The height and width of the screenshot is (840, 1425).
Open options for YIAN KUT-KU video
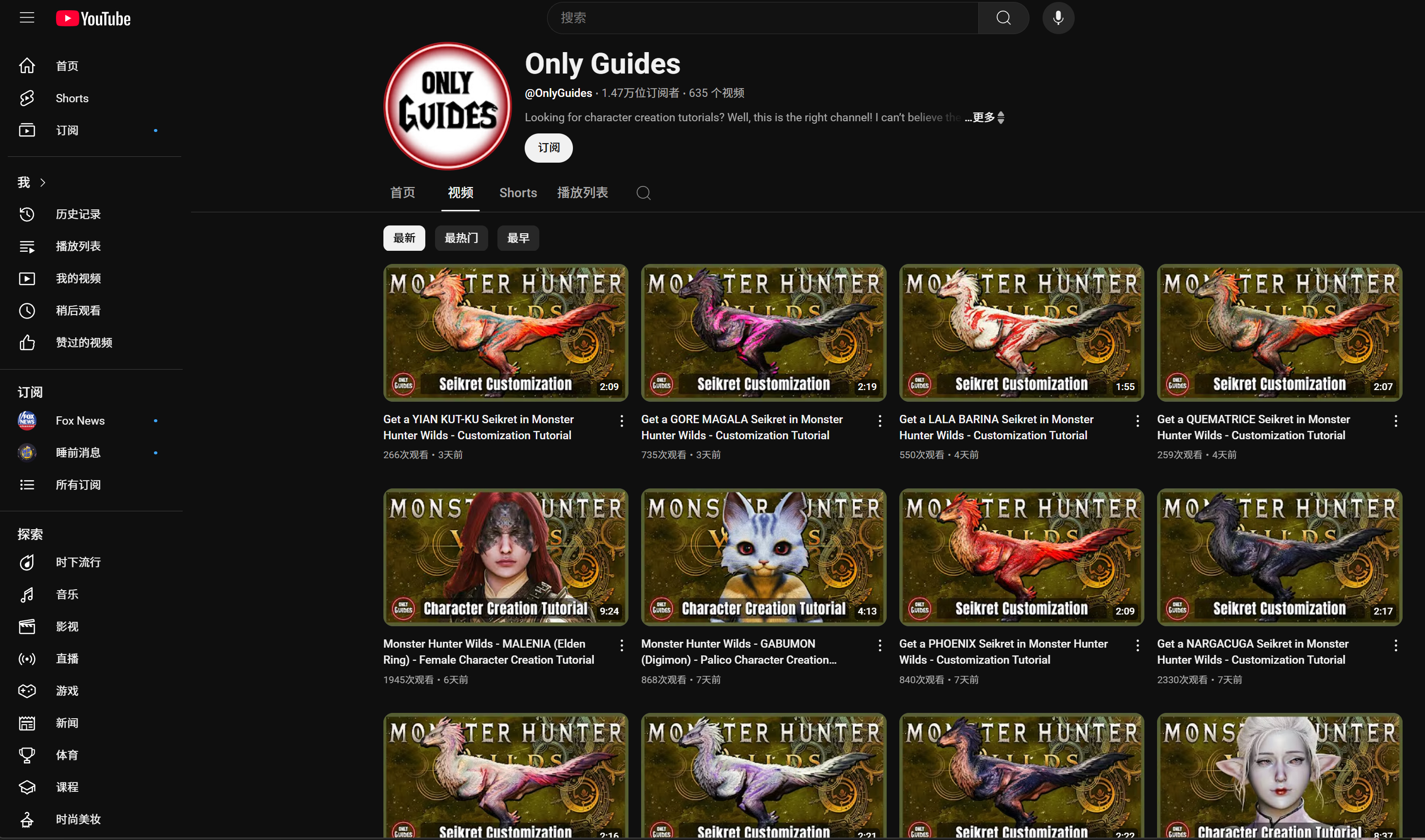(x=622, y=421)
